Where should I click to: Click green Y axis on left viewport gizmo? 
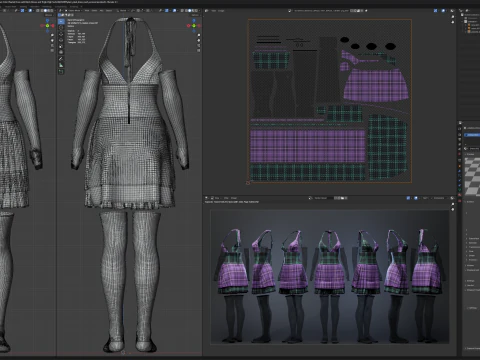[47, 26]
